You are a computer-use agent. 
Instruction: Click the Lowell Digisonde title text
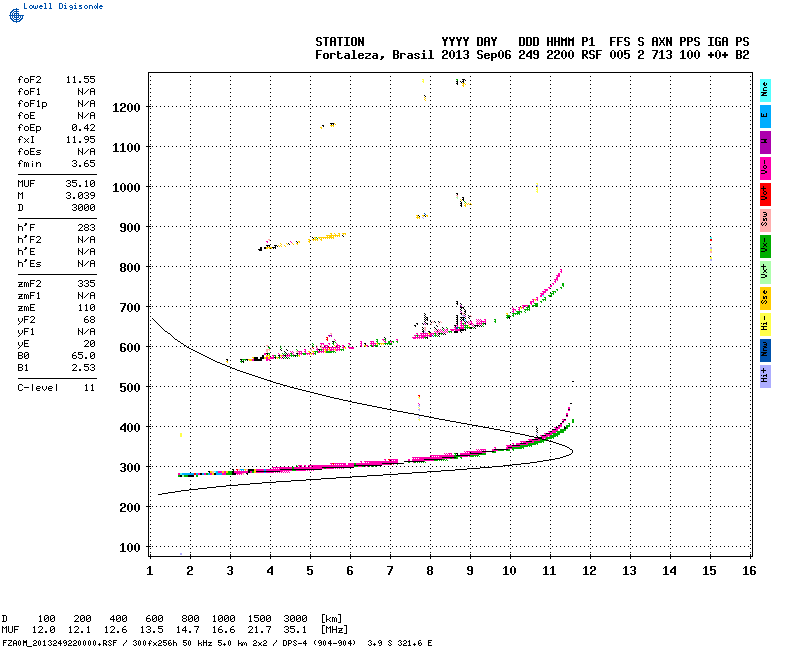[x=63, y=6]
